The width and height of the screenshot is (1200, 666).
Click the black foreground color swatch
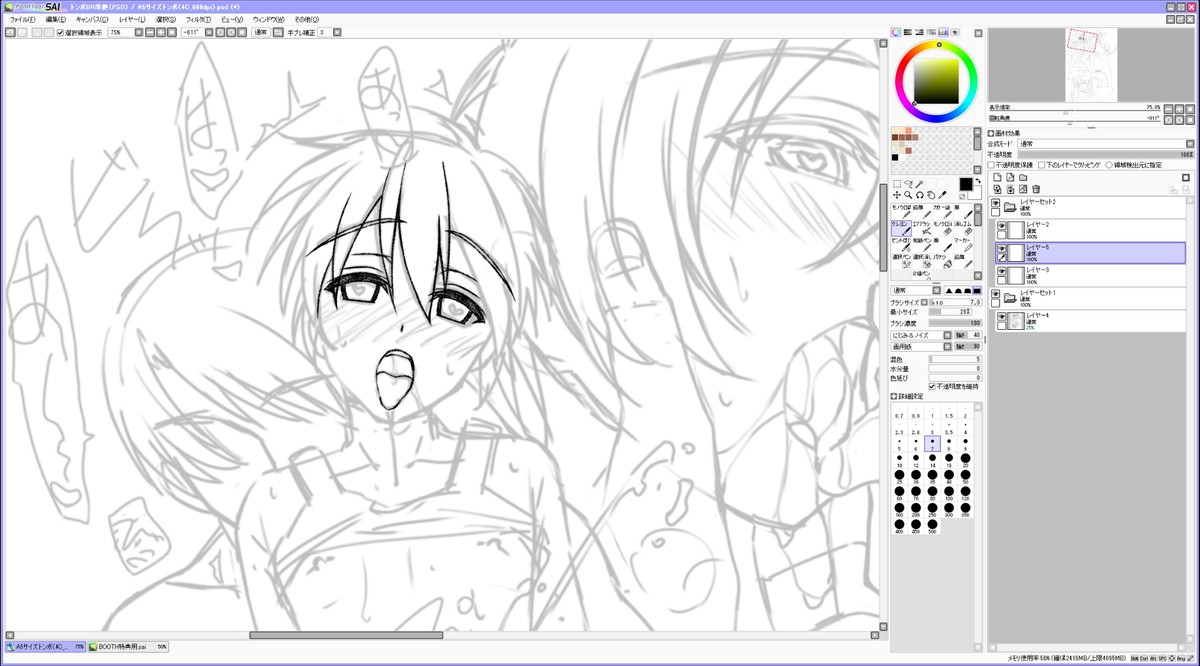[x=966, y=184]
